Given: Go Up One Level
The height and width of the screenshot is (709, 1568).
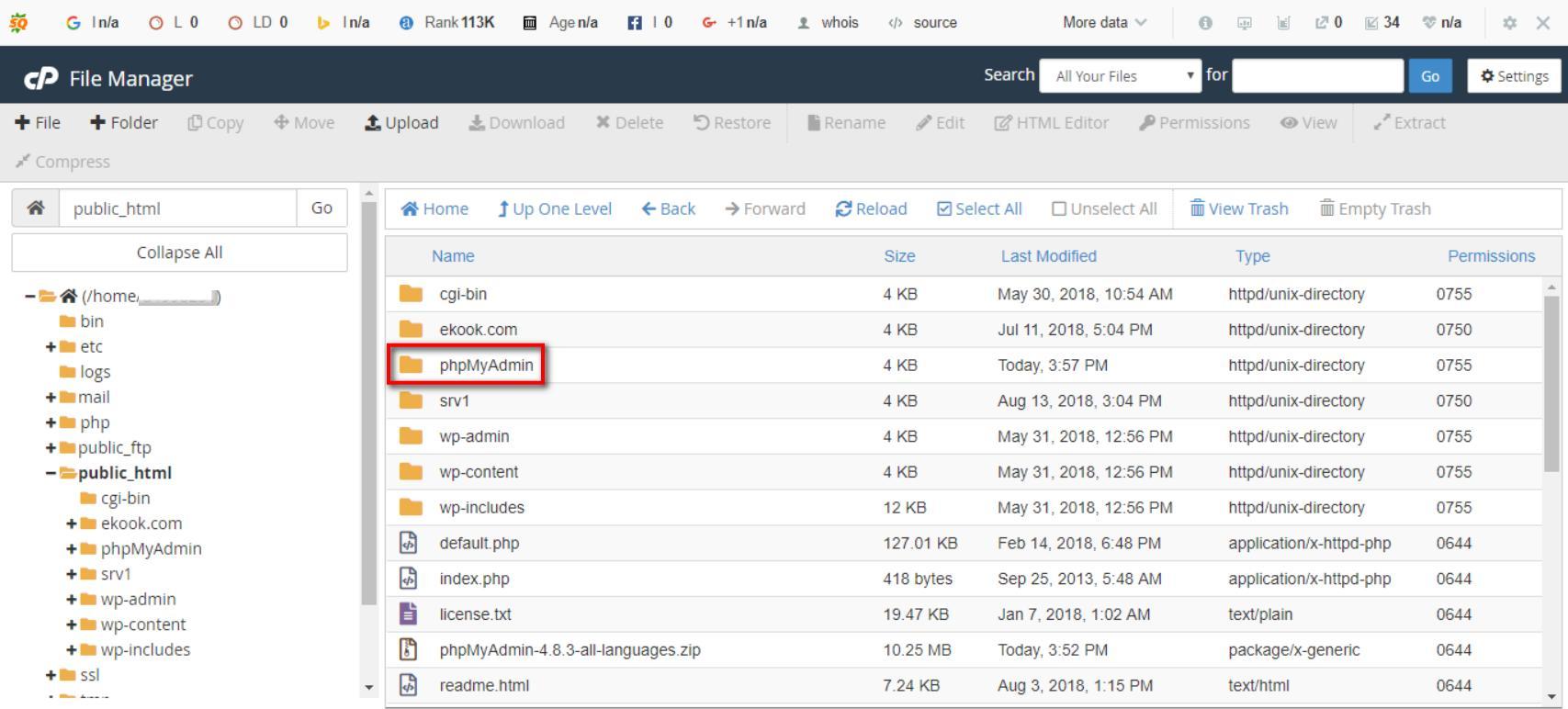Looking at the screenshot, I should click(x=554, y=208).
